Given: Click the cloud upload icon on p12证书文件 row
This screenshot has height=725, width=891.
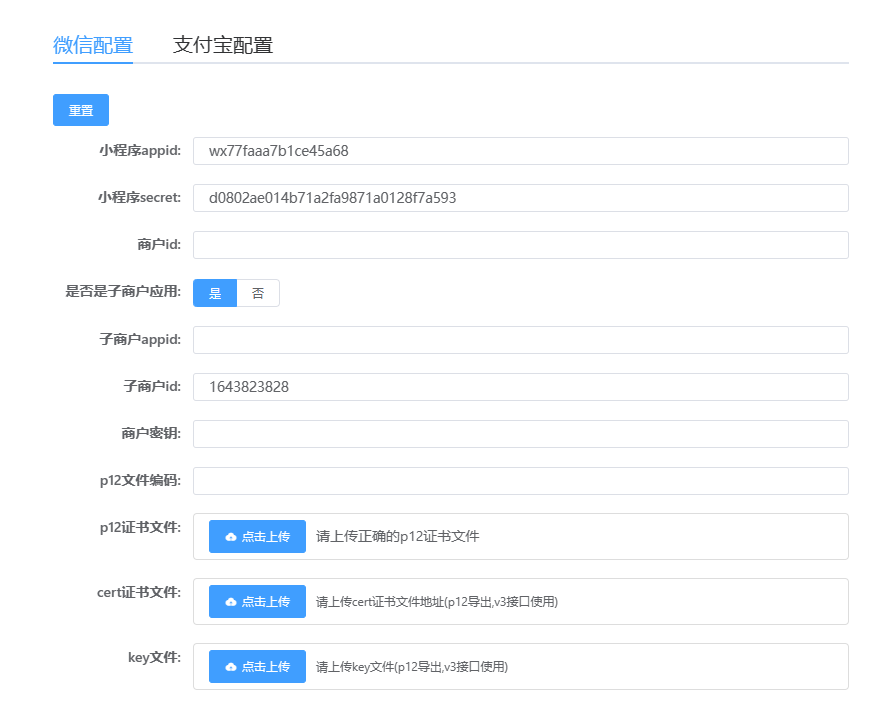Looking at the screenshot, I should 230,536.
